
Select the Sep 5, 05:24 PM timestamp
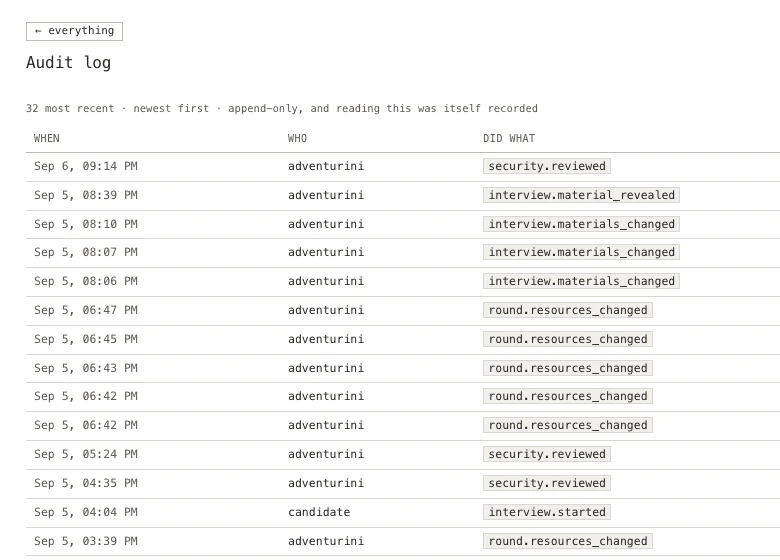(86, 454)
